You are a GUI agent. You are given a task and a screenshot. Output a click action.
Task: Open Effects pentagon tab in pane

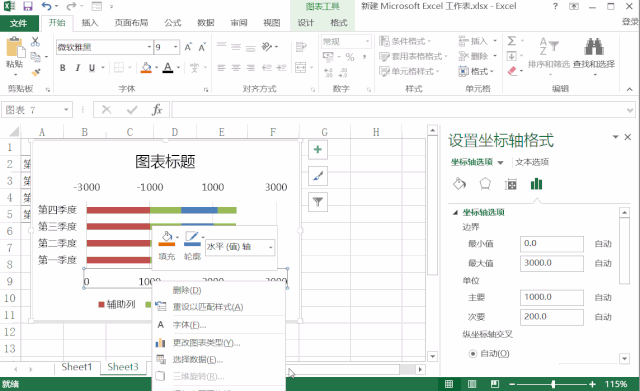pos(485,184)
